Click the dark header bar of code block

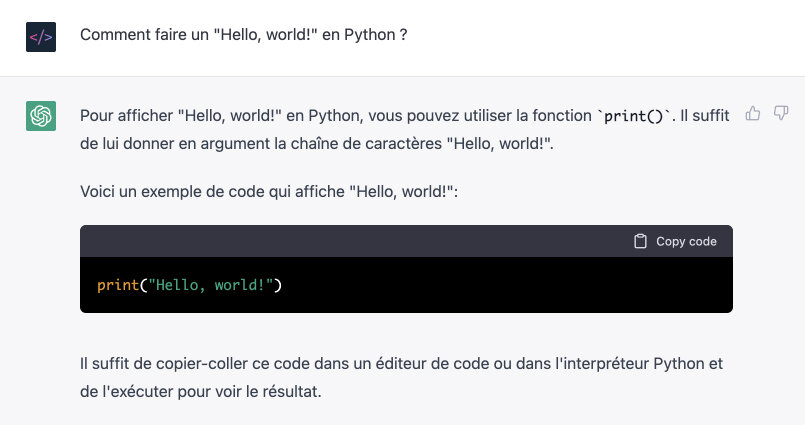pyautogui.click(x=406, y=241)
